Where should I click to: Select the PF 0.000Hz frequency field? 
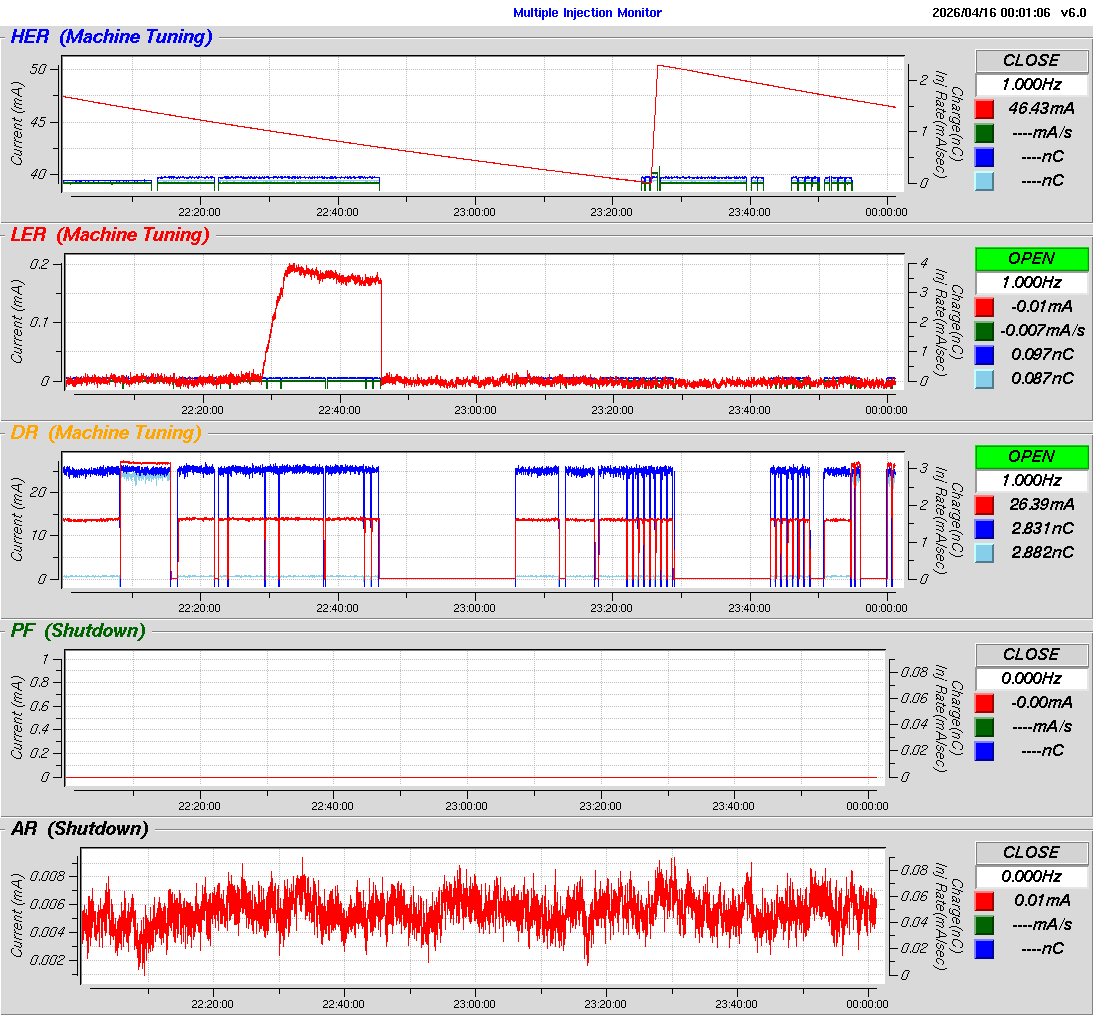pos(1031,678)
